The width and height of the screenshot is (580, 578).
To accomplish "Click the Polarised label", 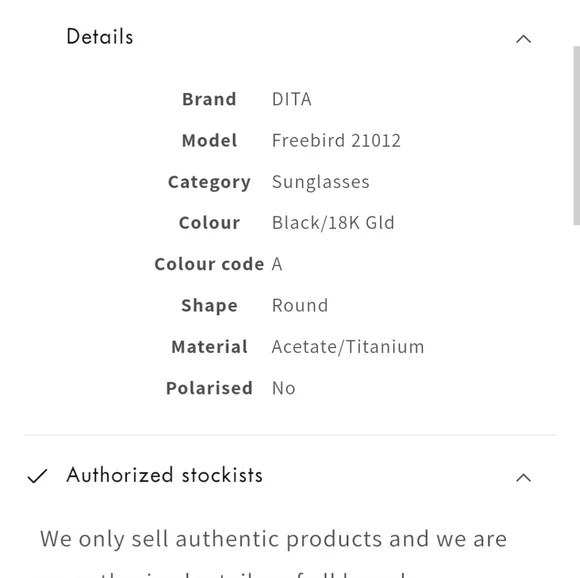I will tap(209, 388).
